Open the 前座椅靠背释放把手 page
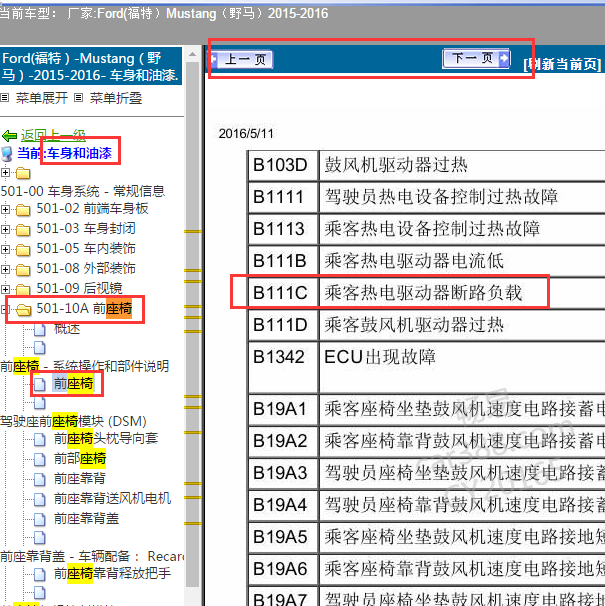The image size is (605, 606). pos(112,573)
